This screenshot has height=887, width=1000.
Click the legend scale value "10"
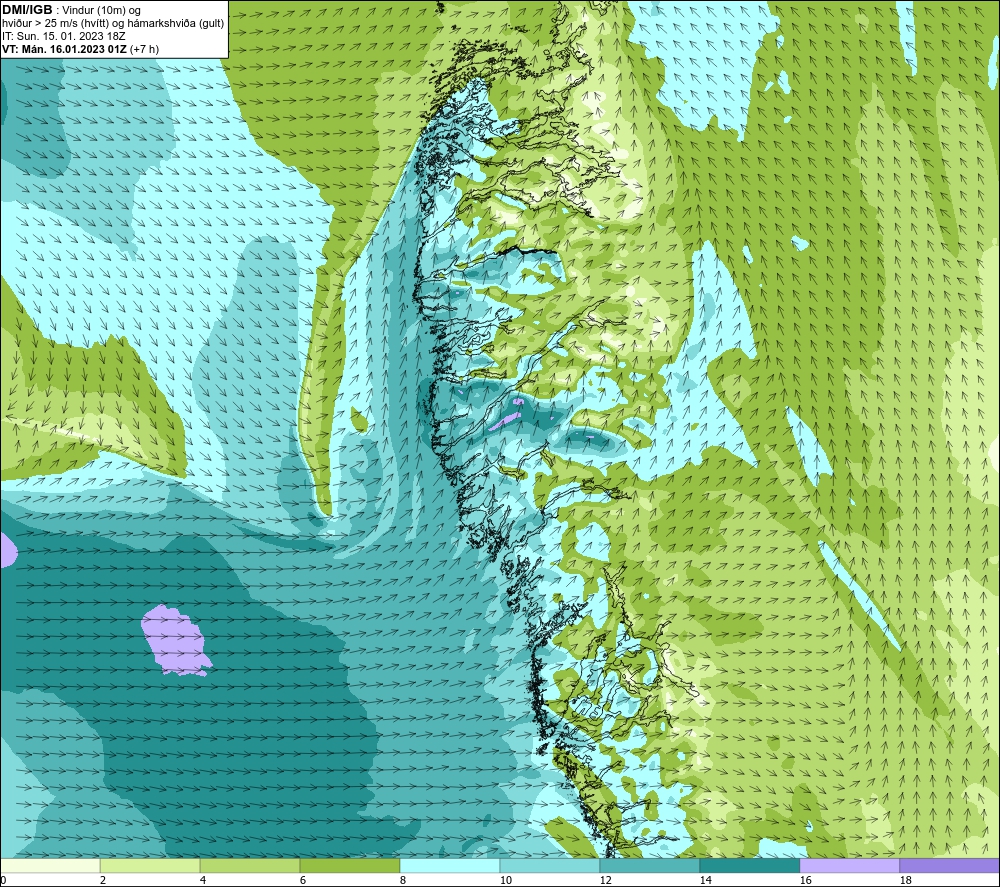coord(506,880)
